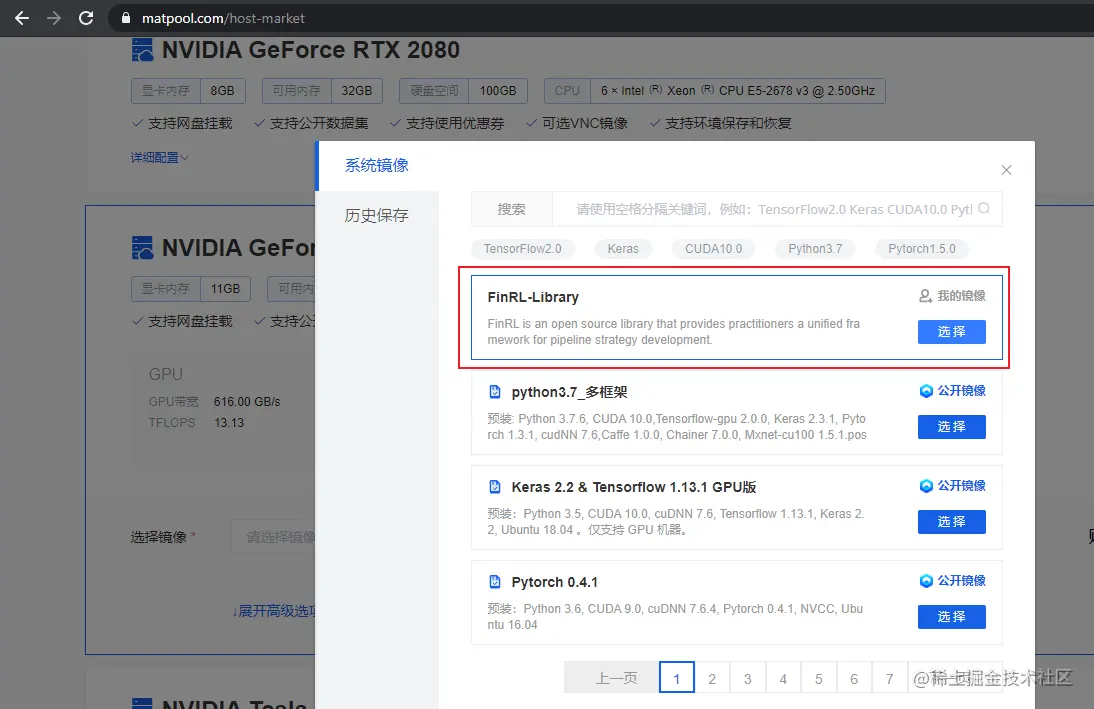Open the 选择镜像 dropdown field
This screenshot has width=1094, height=709.
[x=274, y=537]
